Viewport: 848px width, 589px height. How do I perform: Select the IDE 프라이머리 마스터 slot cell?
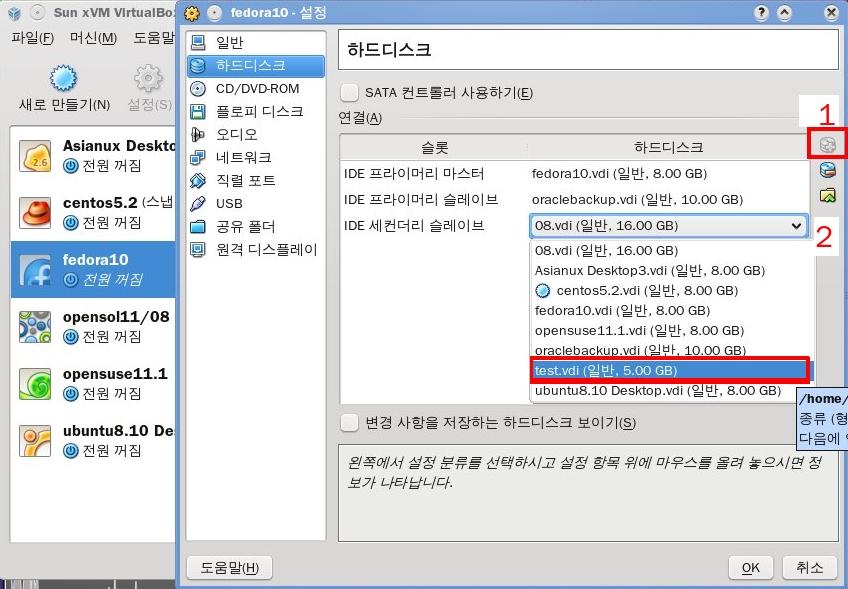[434, 174]
